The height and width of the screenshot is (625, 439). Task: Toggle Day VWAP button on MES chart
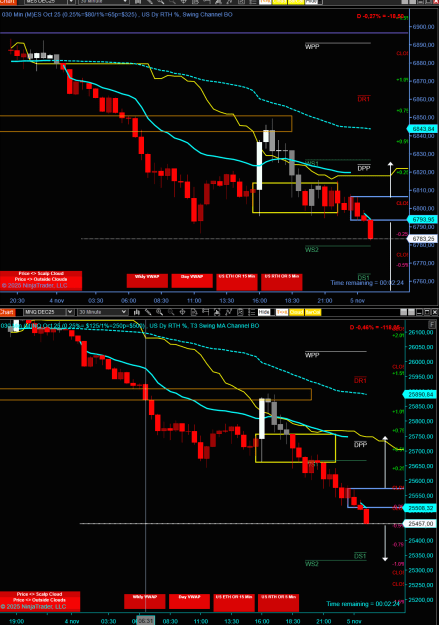coord(192,281)
